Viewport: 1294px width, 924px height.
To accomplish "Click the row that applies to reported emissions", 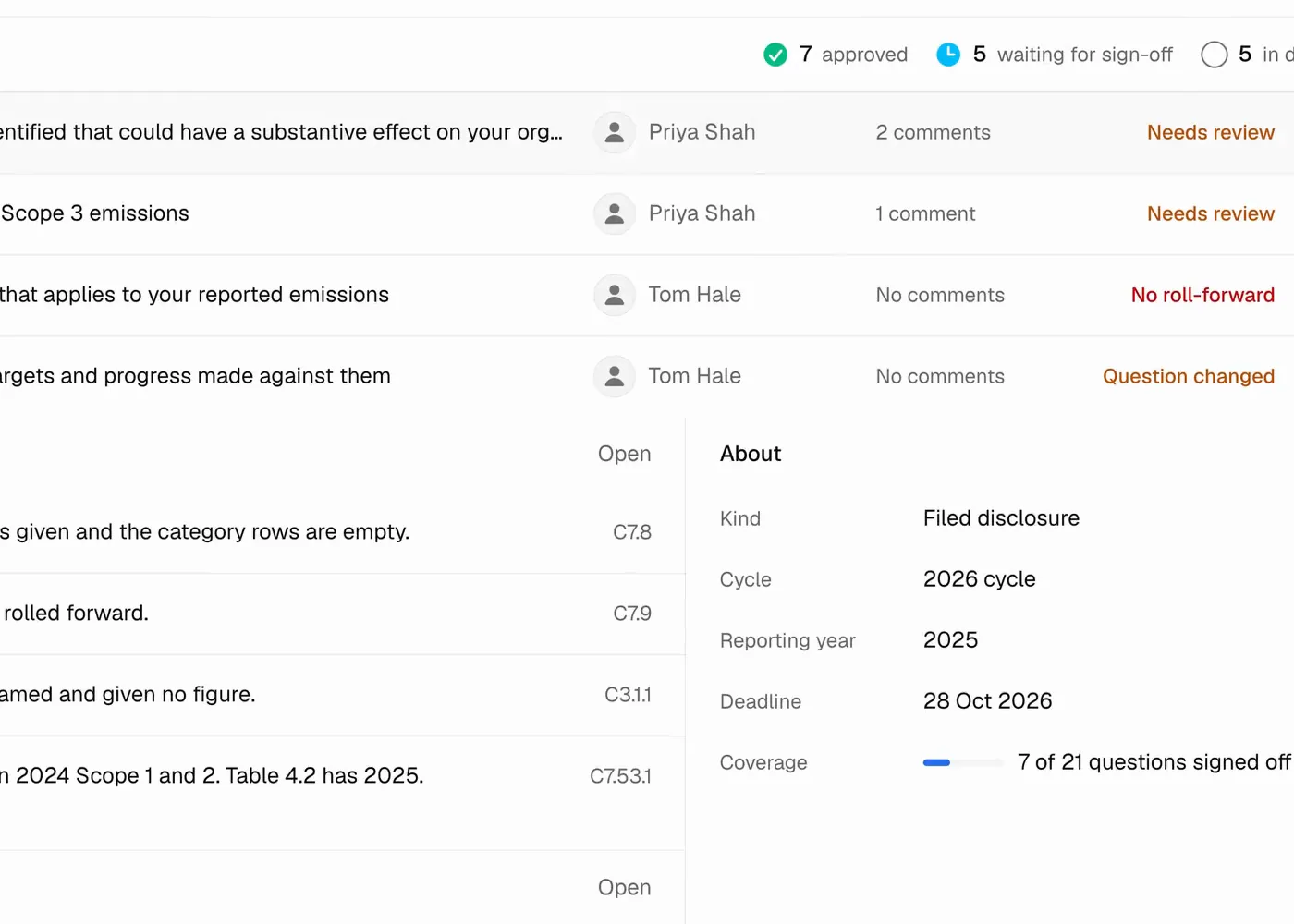I will (647, 296).
